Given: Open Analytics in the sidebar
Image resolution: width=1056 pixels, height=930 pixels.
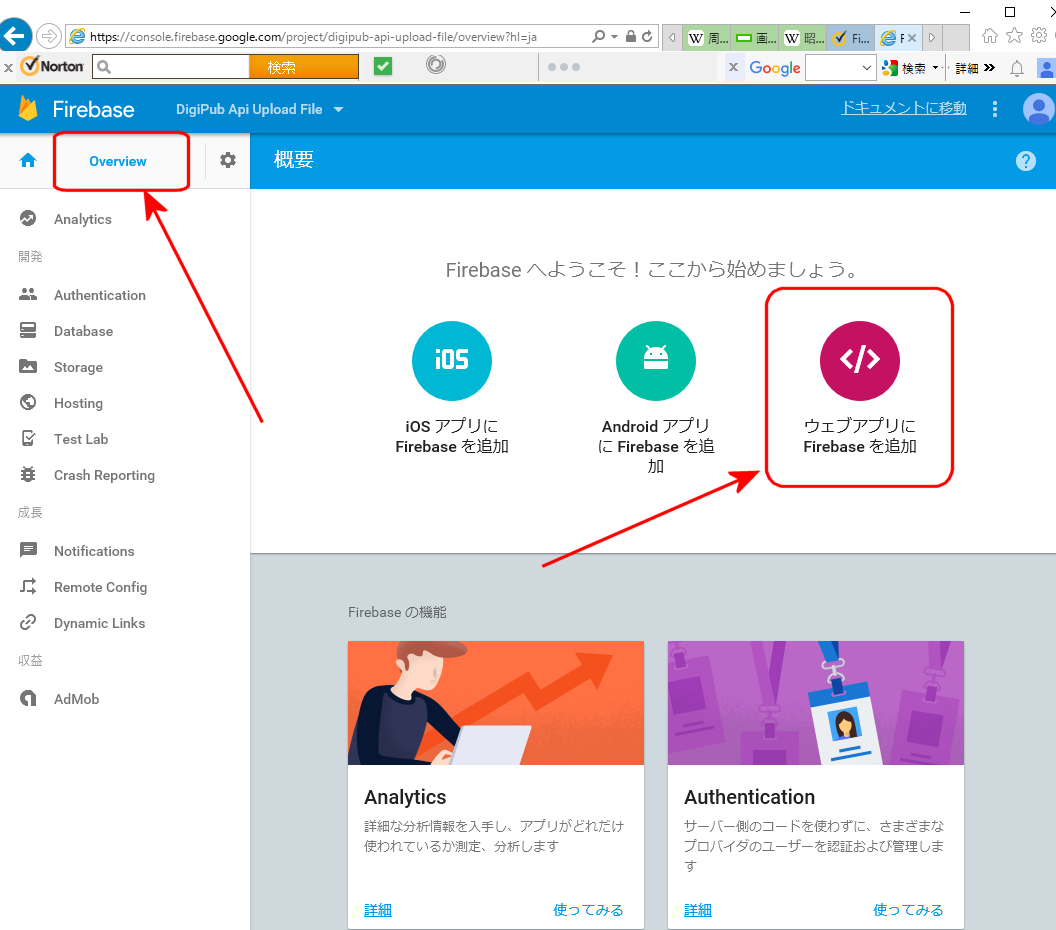Looking at the screenshot, I should (83, 219).
